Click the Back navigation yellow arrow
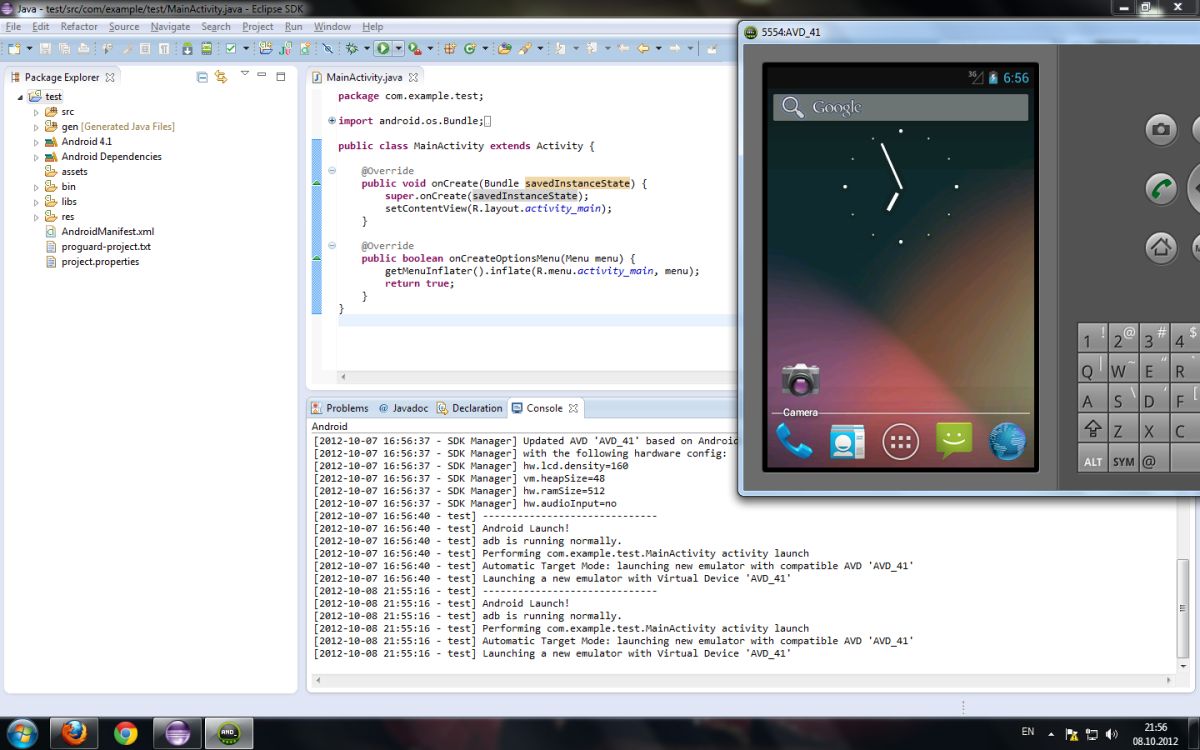 pyautogui.click(x=642, y=48)
